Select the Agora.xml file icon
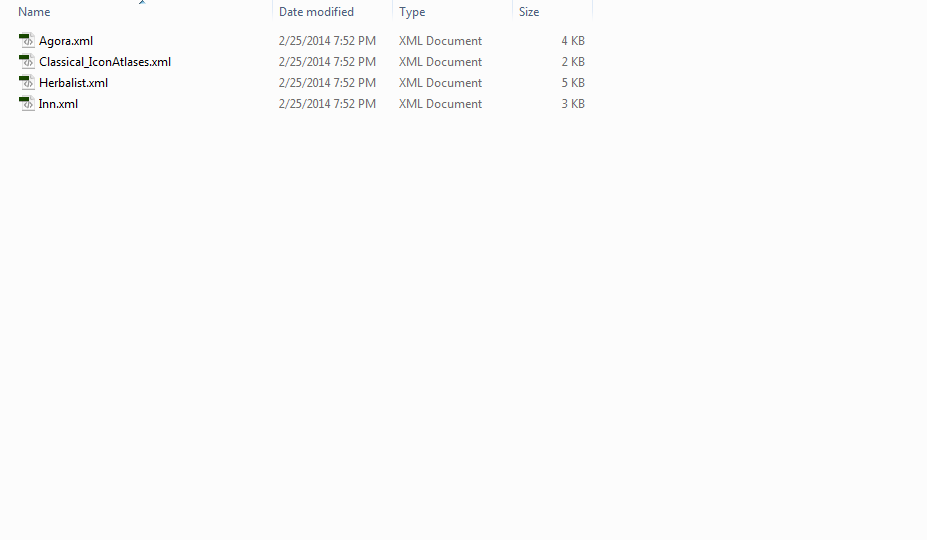 (x=27, y=40)
